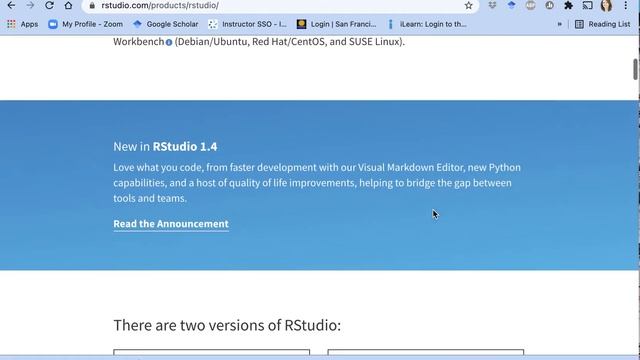640x360 pixels.
Task: Open the Chrome profile avatar
Action: click(x=607, y=5)
